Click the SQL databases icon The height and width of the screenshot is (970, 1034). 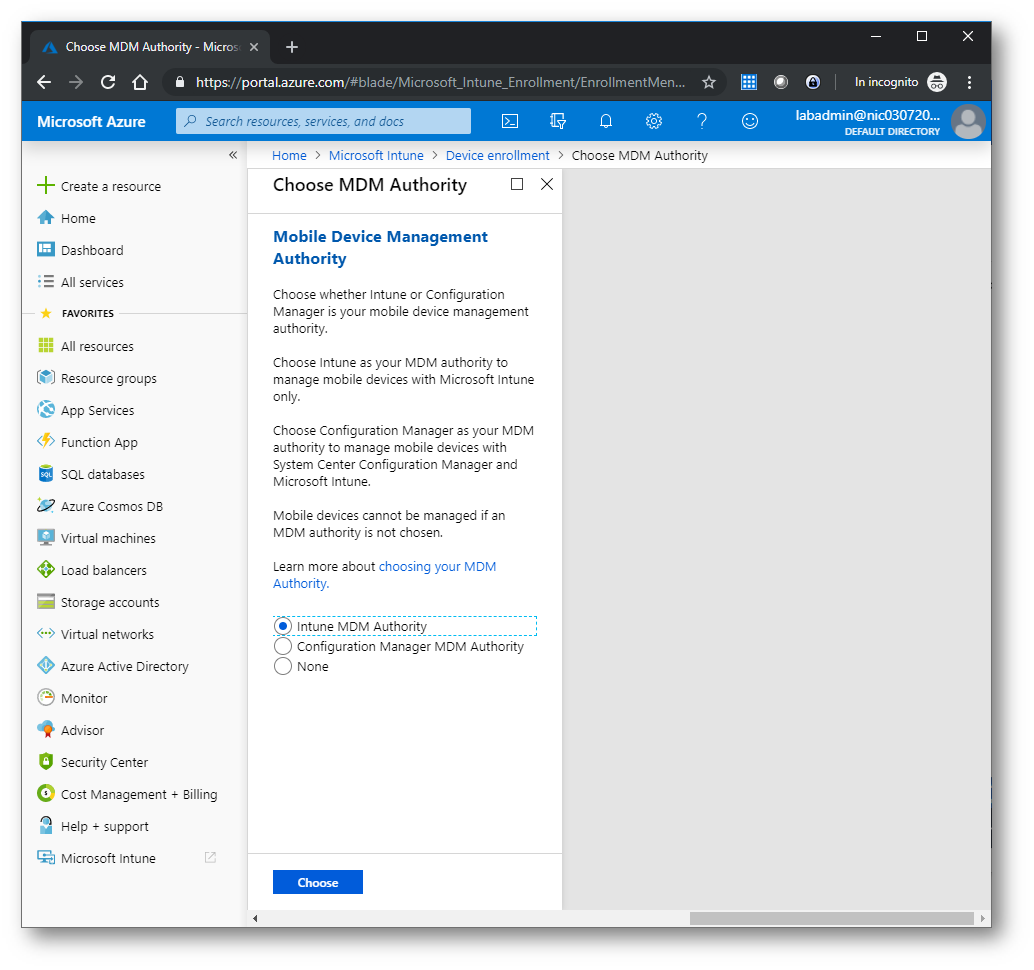[x=46, y=473]
